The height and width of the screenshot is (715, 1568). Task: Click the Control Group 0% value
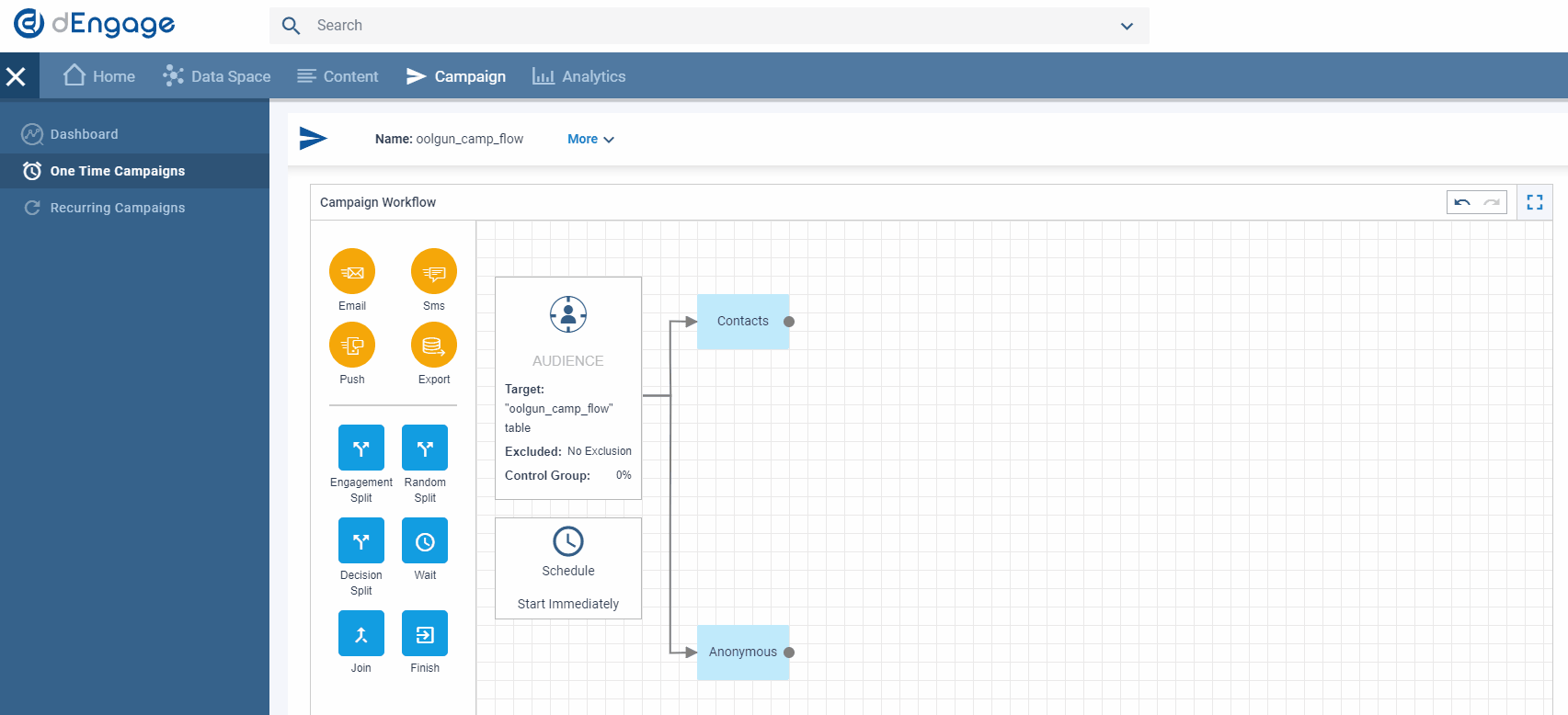(x=624, y=475)
